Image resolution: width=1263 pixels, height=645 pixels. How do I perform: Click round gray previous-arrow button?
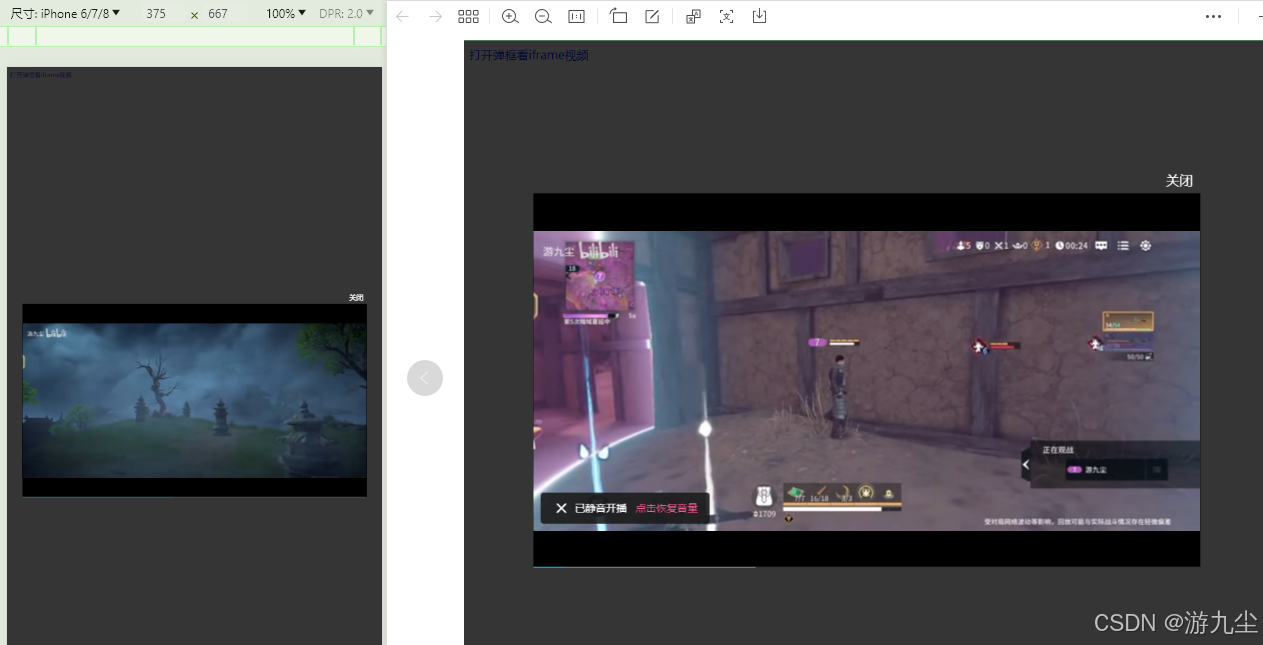click(425, 378)
